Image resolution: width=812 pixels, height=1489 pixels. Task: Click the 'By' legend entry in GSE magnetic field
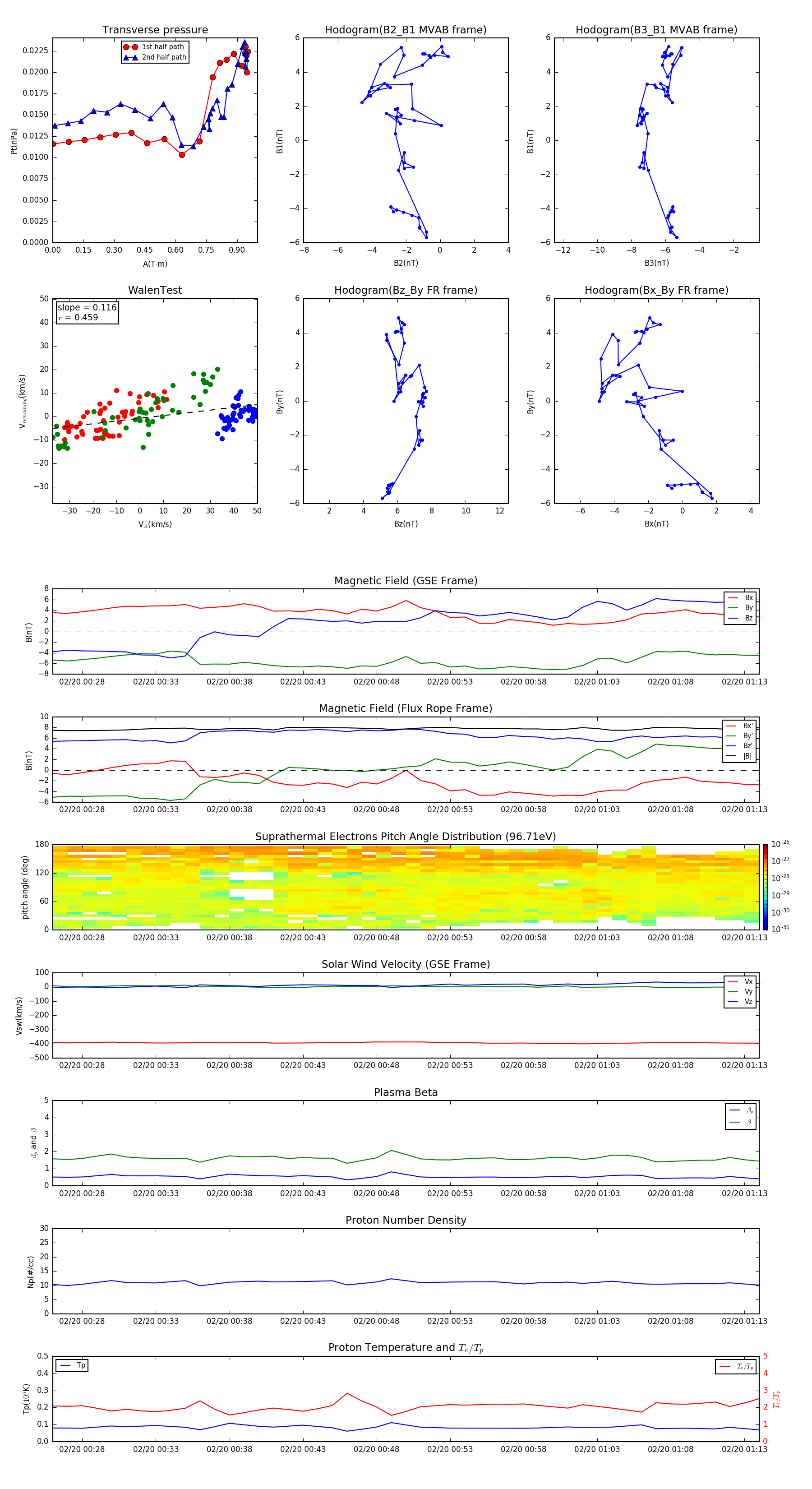pyautogui.click(x=741, y=608)
